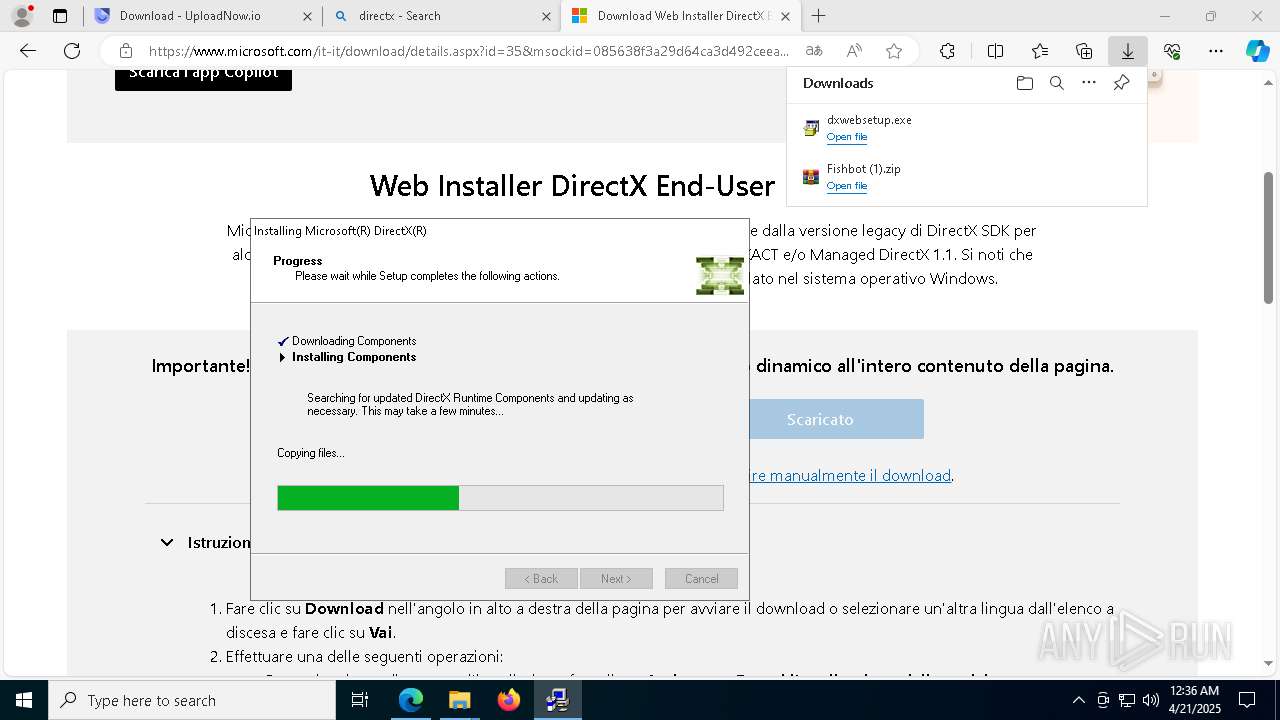The height and width of the screenshot is (720, 1280).
Task: Toggle the Split screen icon
Action: (x=995, y=51)
